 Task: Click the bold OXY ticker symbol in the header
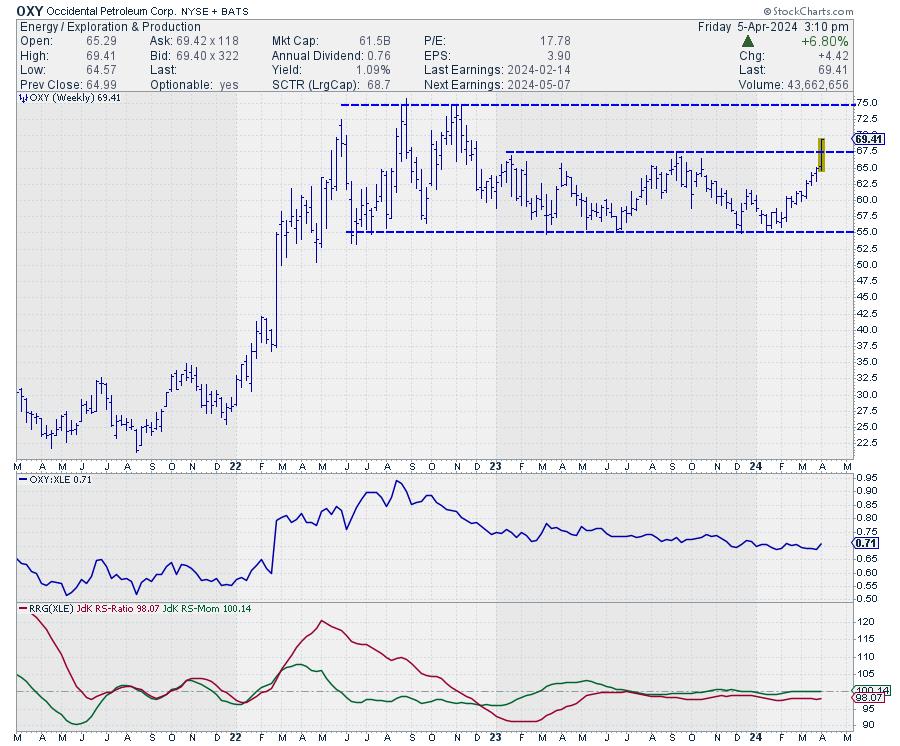pyautogui.click(x=30, y=10)
